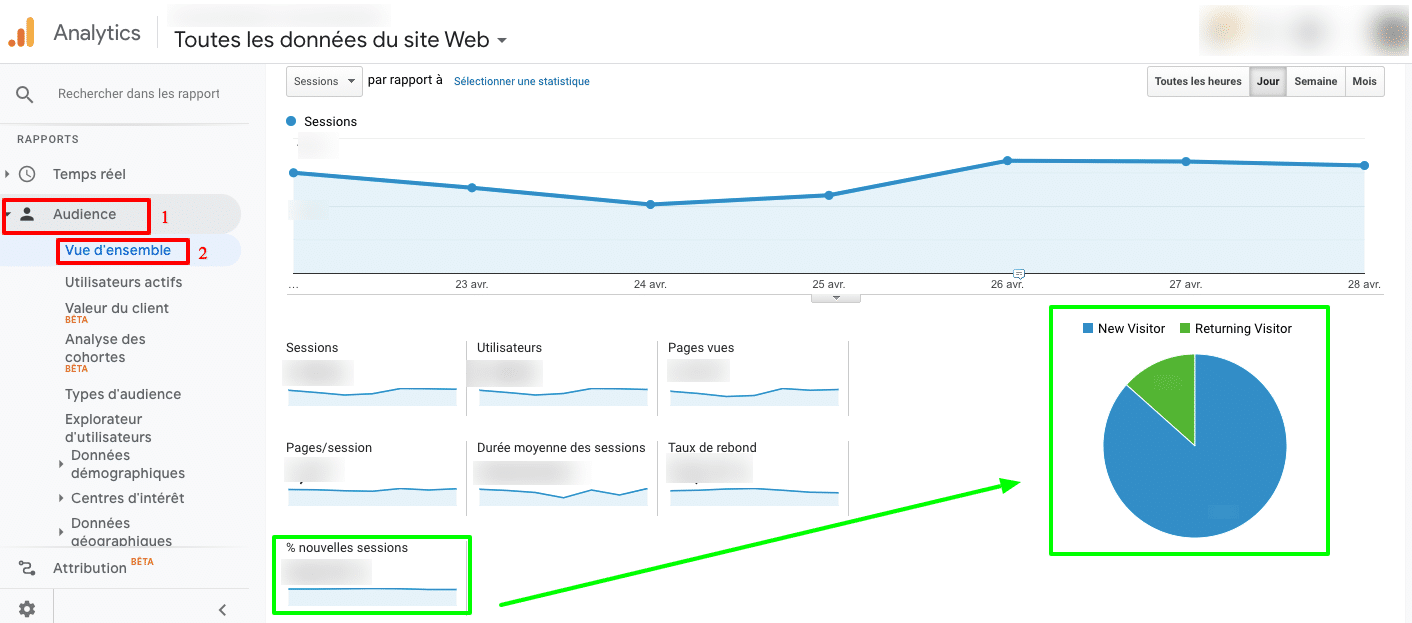Click the Audience menu label
Viewport: 1412px width, 623px height.
coord(84,214)
